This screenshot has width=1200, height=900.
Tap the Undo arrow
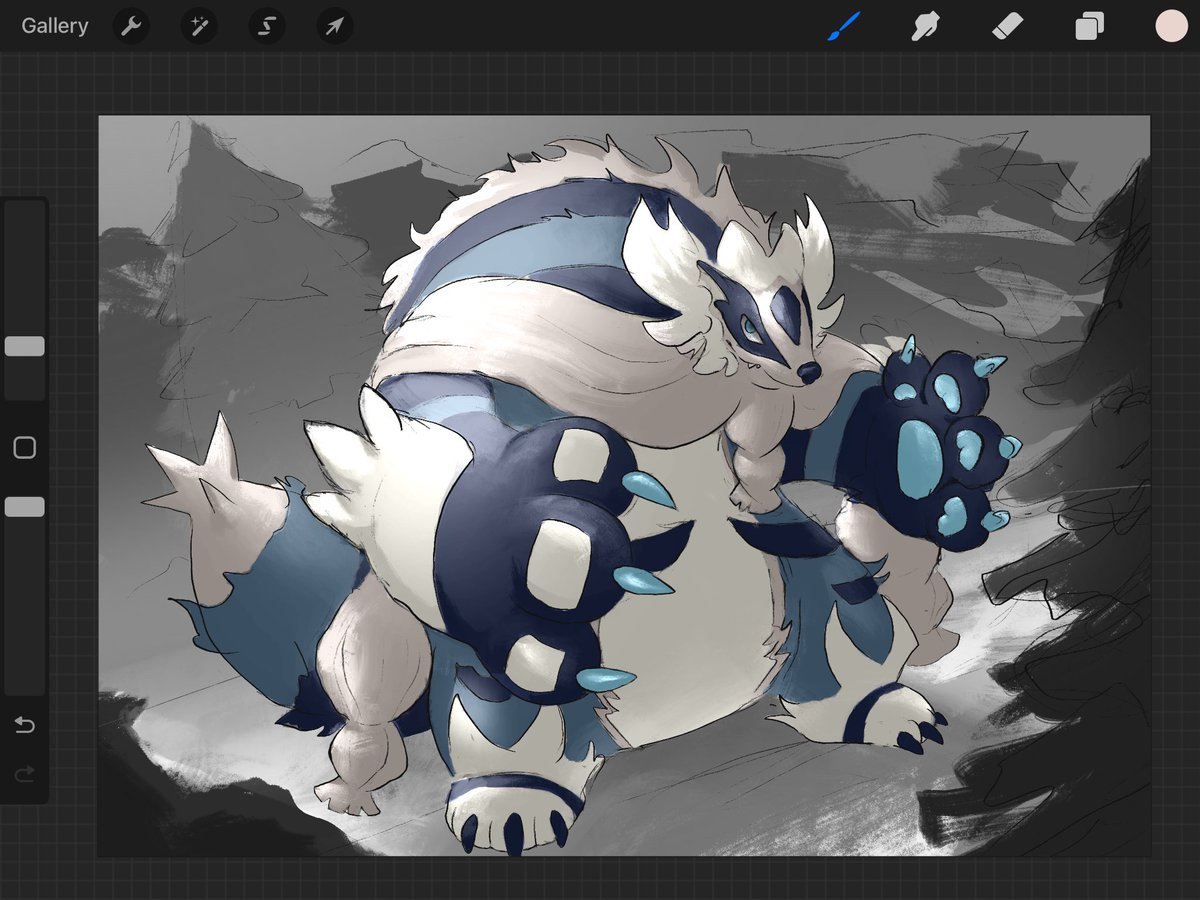pos(25,725)
